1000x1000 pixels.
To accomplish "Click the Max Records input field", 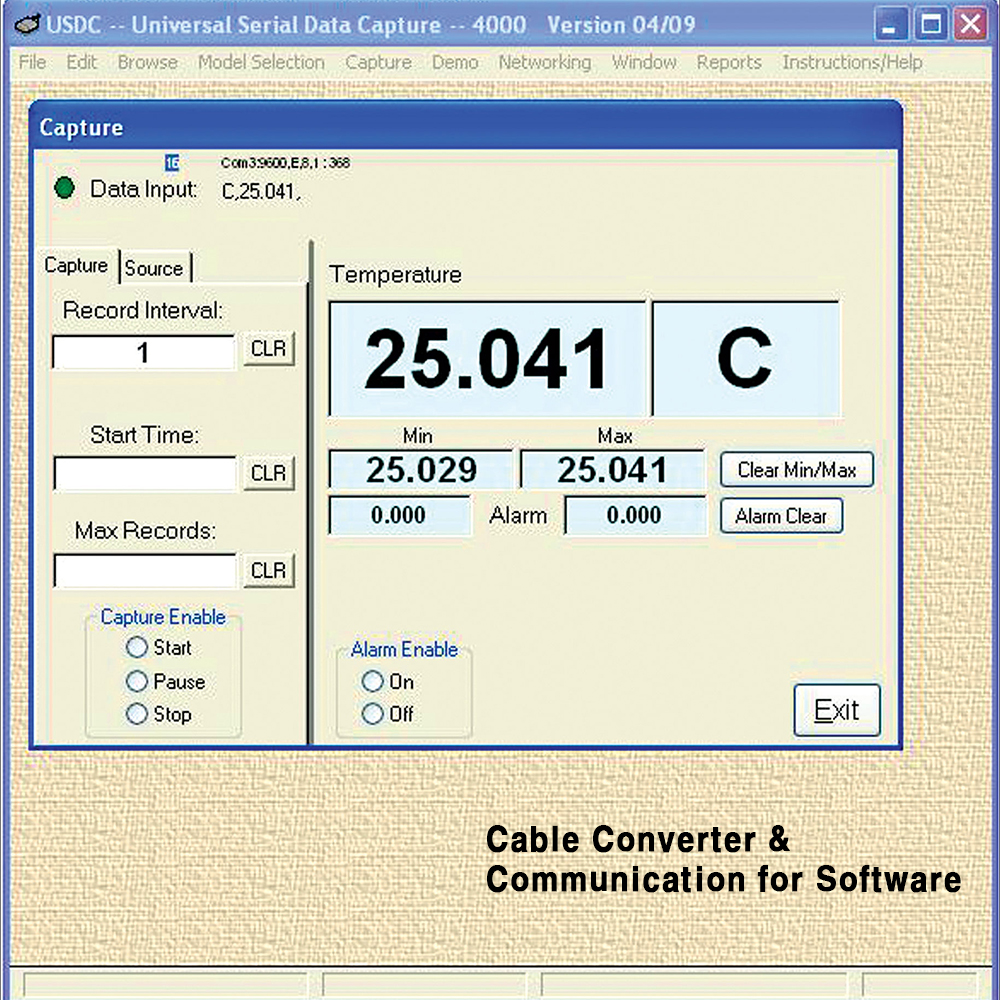I will [x=144, y=571].
